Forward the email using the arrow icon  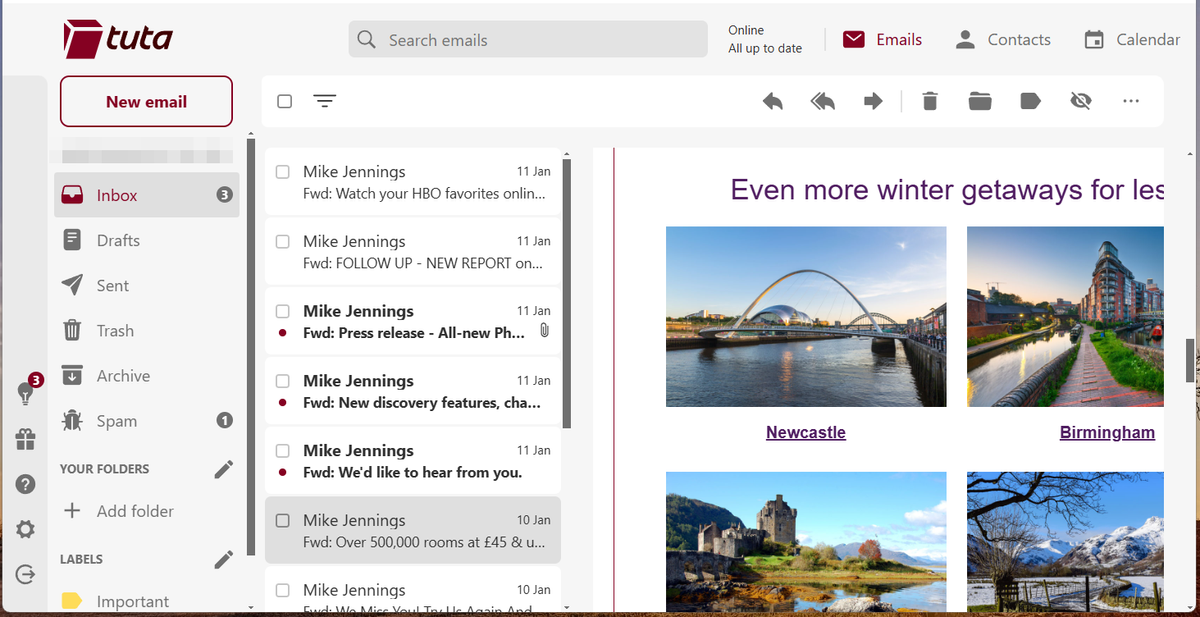click(872, 100)
